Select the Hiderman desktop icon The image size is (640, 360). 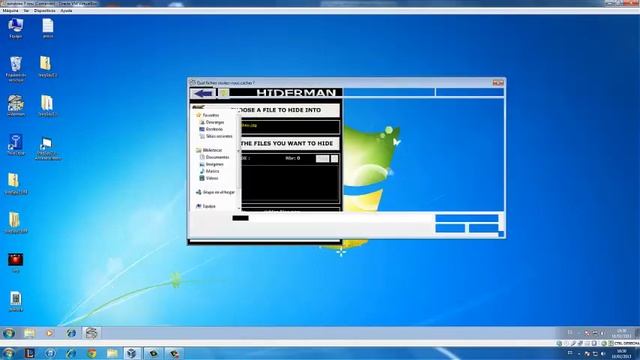(16, 106)
